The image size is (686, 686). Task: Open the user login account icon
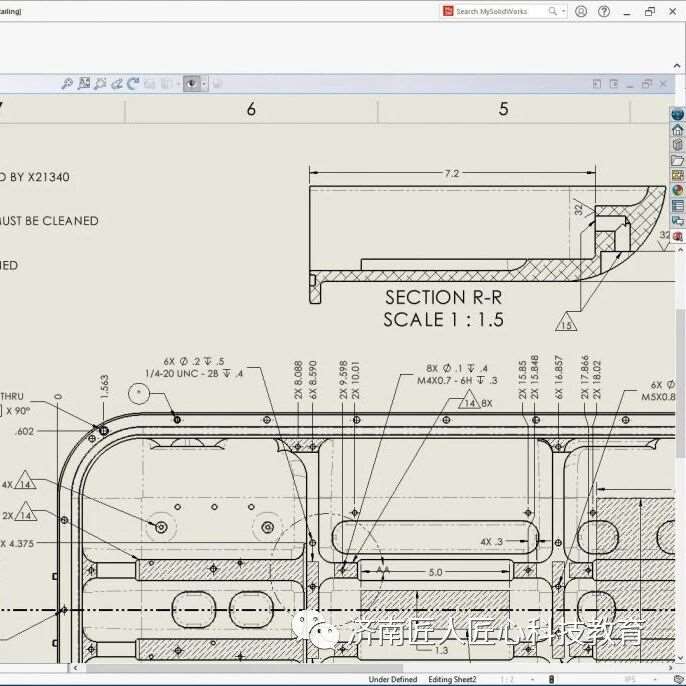(581, 11)
